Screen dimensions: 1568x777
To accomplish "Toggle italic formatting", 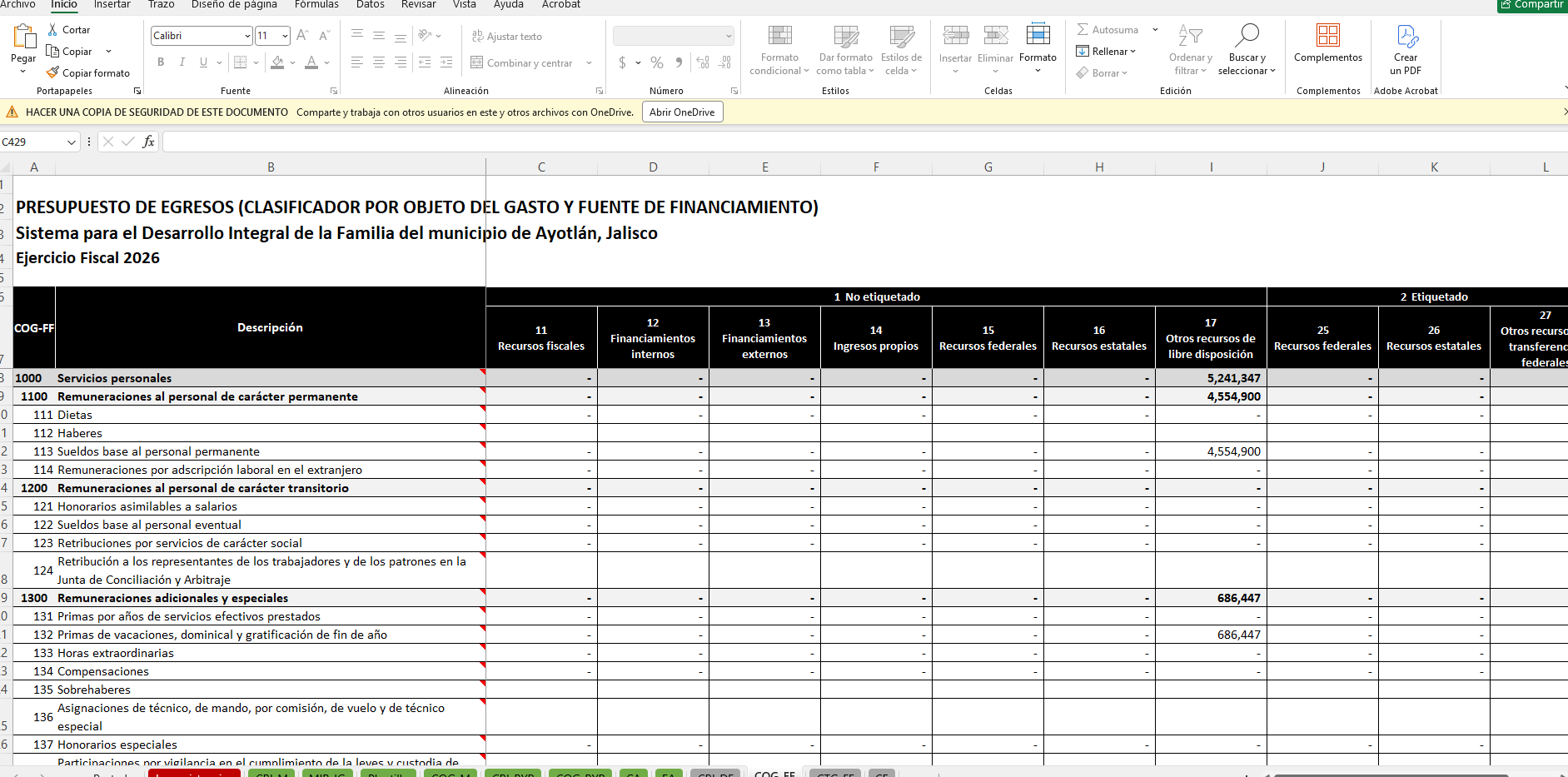I will point(182,62).
